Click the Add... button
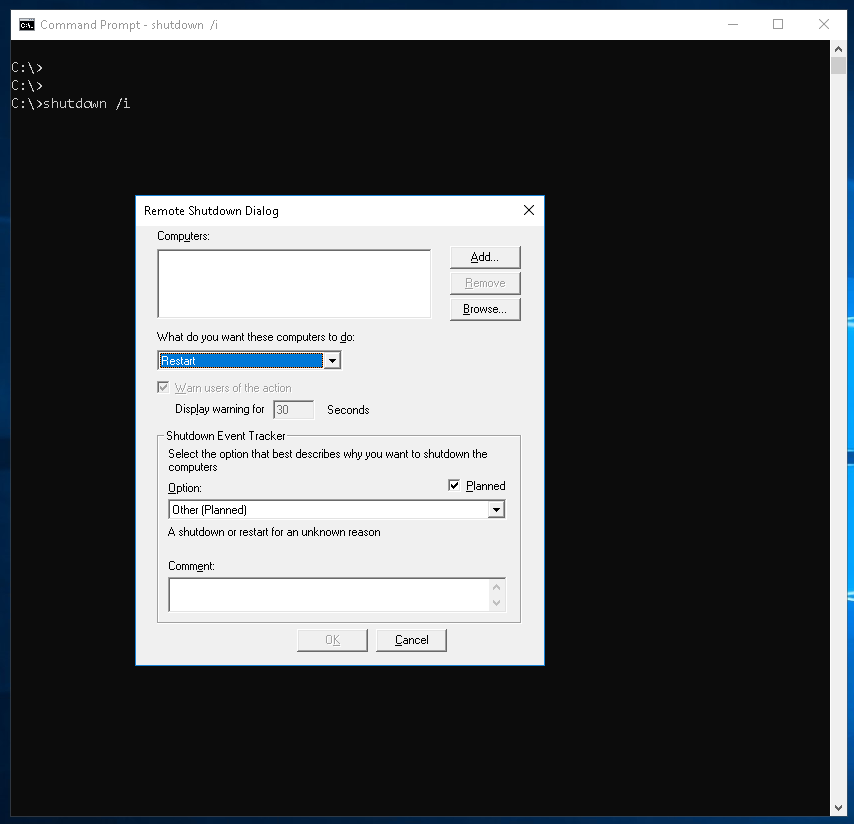The height and width of the screenshot is (824, 854). (x=485, y=257)
